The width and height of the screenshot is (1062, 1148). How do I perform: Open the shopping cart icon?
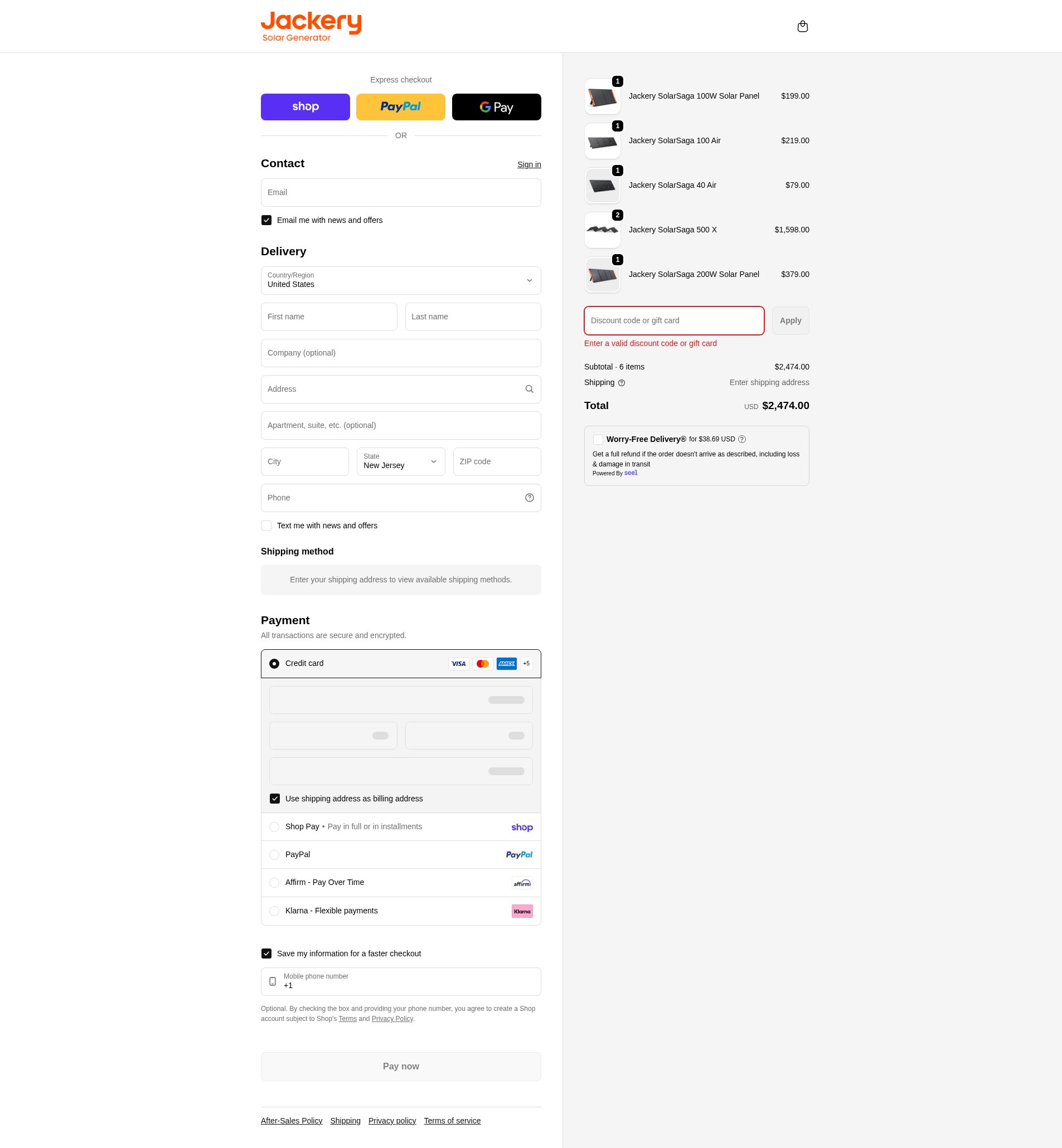(802, 26)
